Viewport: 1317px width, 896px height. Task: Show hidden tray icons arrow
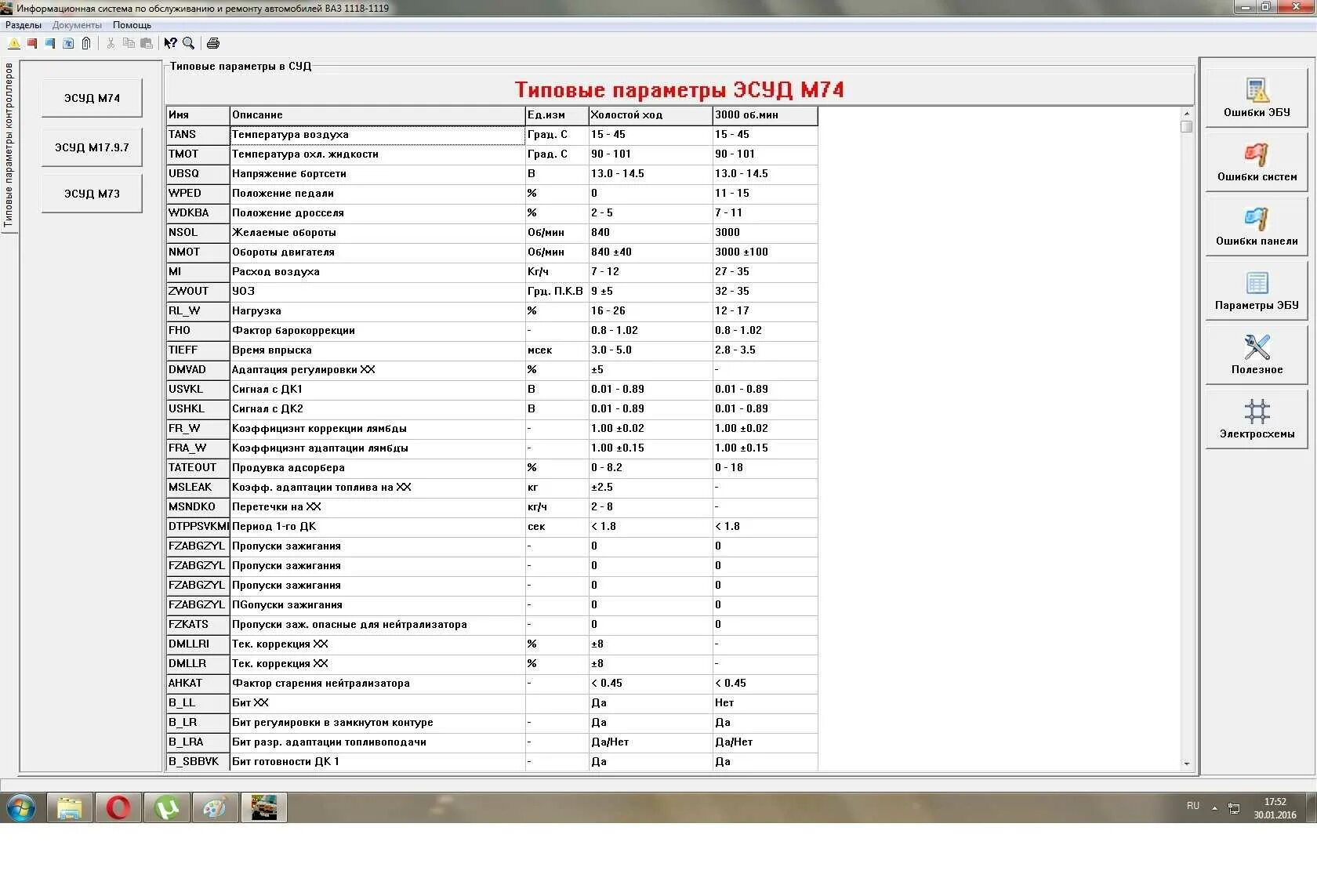point(1214,808)
